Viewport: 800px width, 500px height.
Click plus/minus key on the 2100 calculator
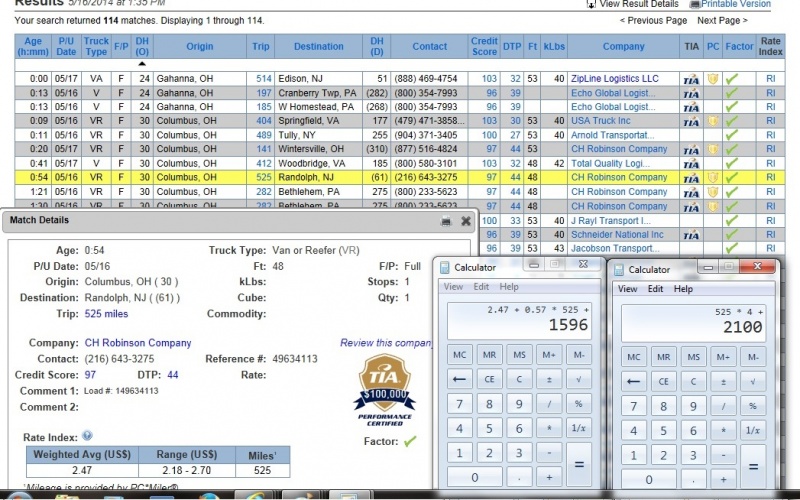pos(723,381)
